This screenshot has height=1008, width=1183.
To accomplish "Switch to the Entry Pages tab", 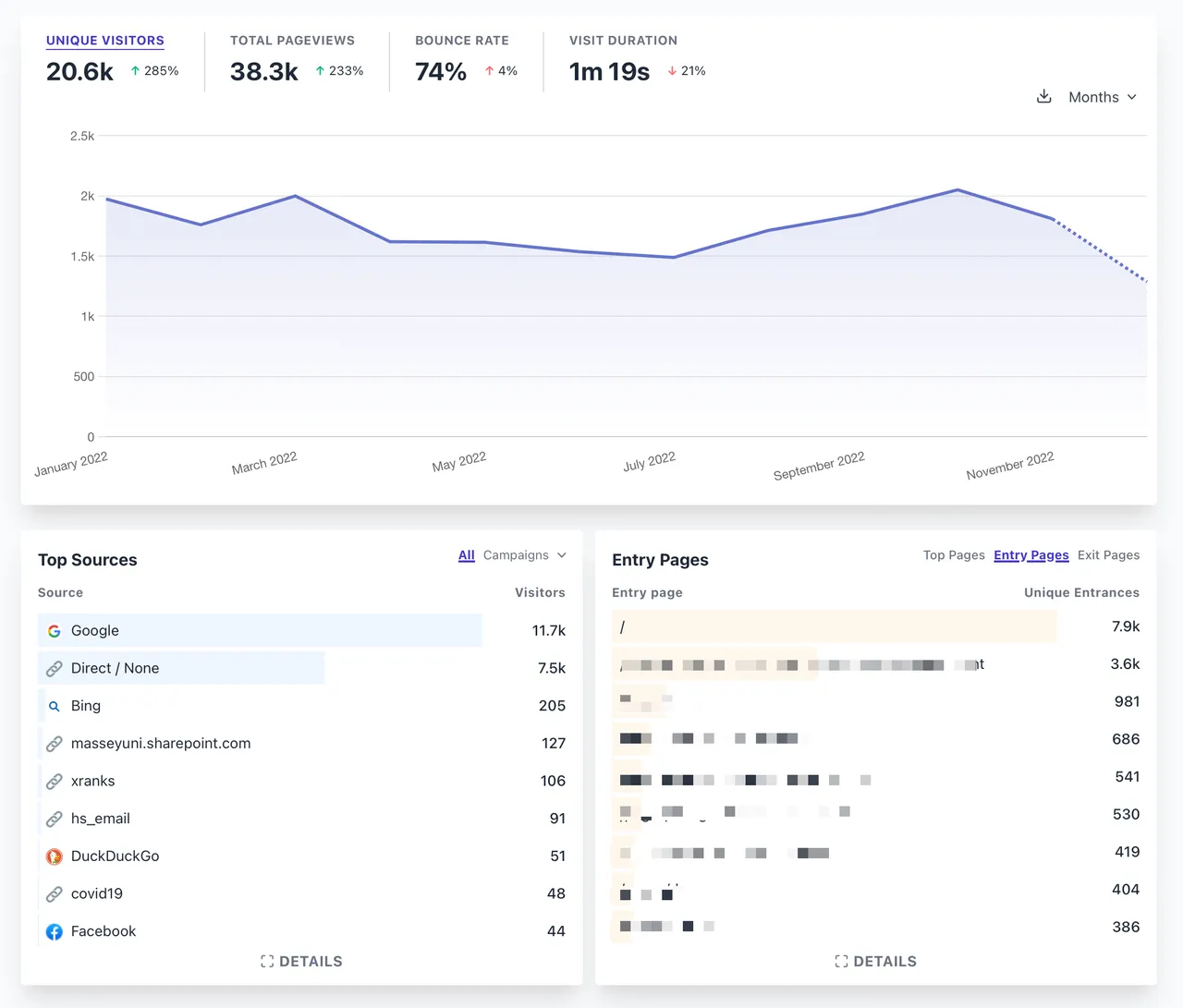I will [1031, 555].
